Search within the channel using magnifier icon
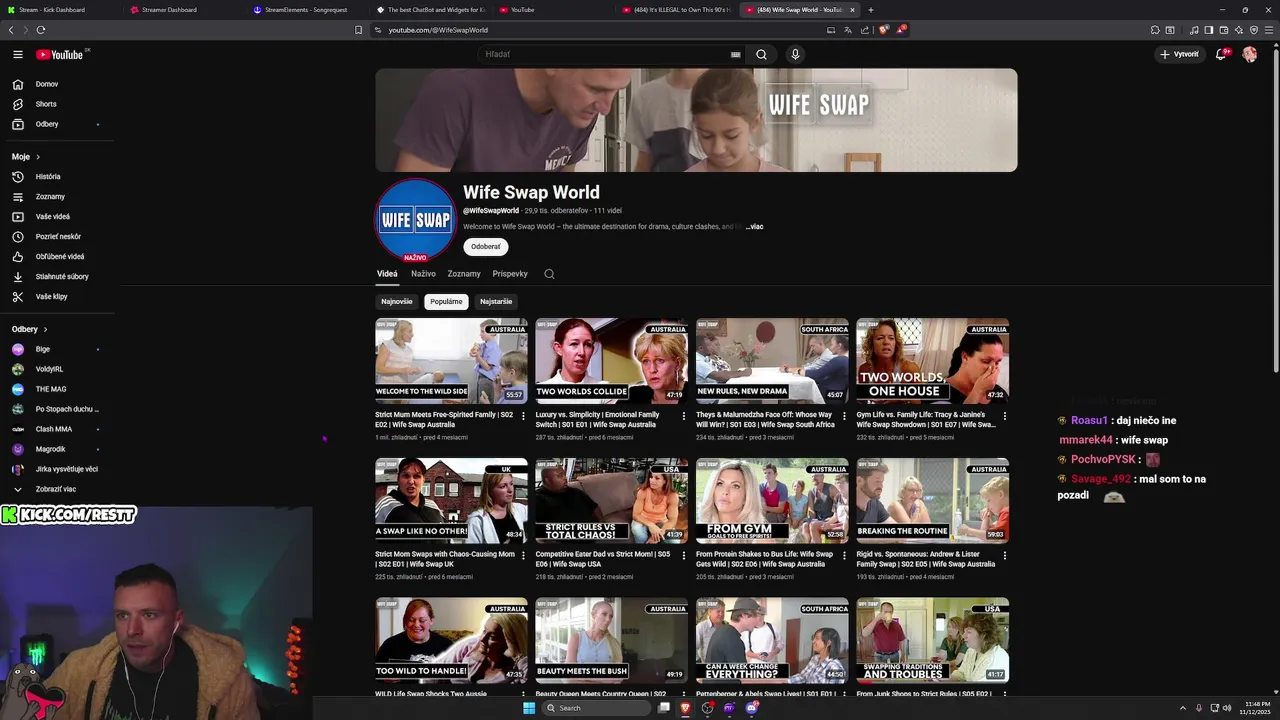This screenshot has width=1280, height=720. click(549, 274)
